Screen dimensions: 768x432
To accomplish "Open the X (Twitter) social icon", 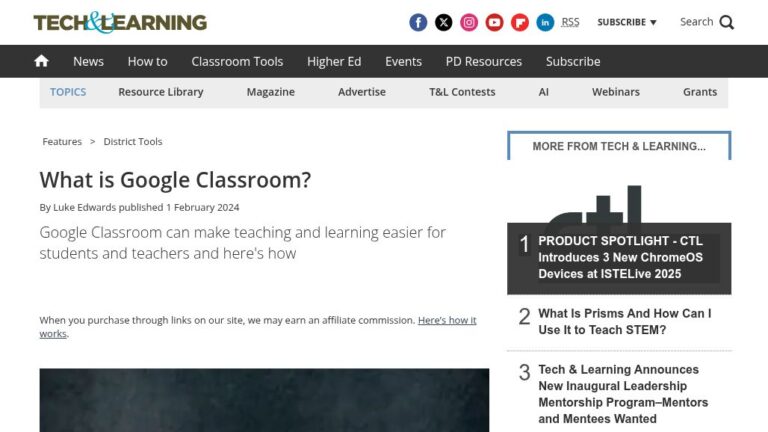I will tap(443, 23).
